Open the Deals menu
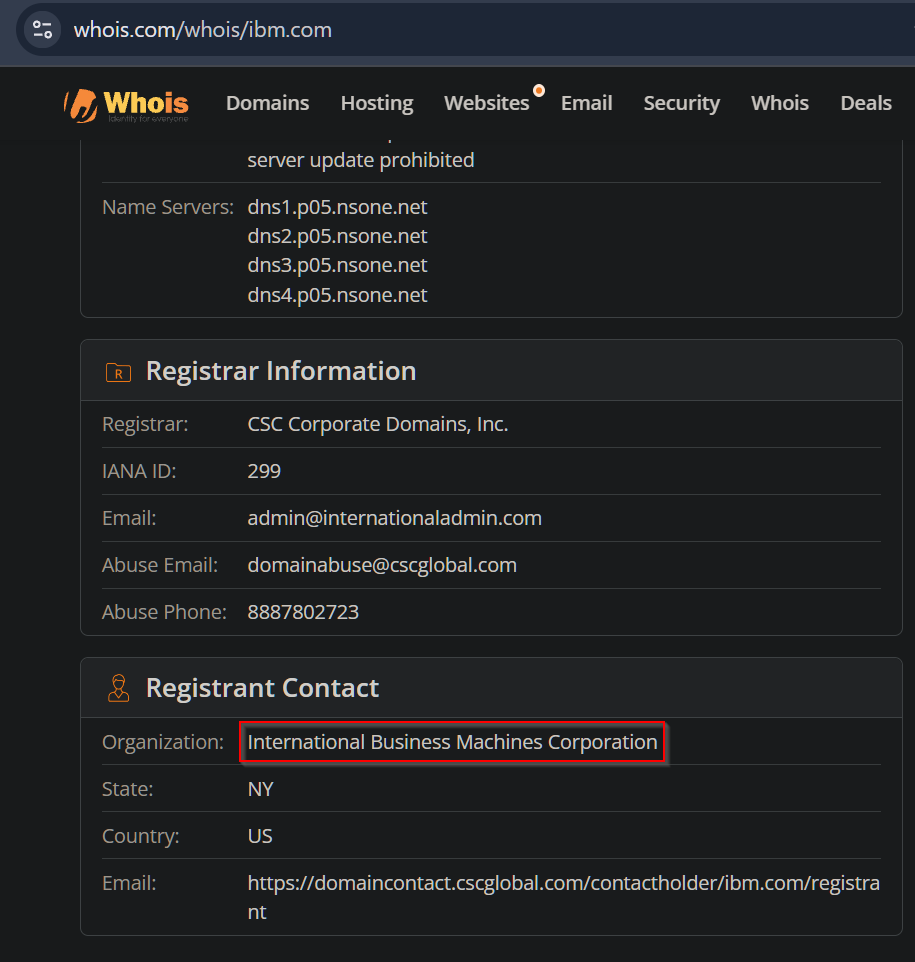Screen dimensions: 915x962 click(866, 103)
